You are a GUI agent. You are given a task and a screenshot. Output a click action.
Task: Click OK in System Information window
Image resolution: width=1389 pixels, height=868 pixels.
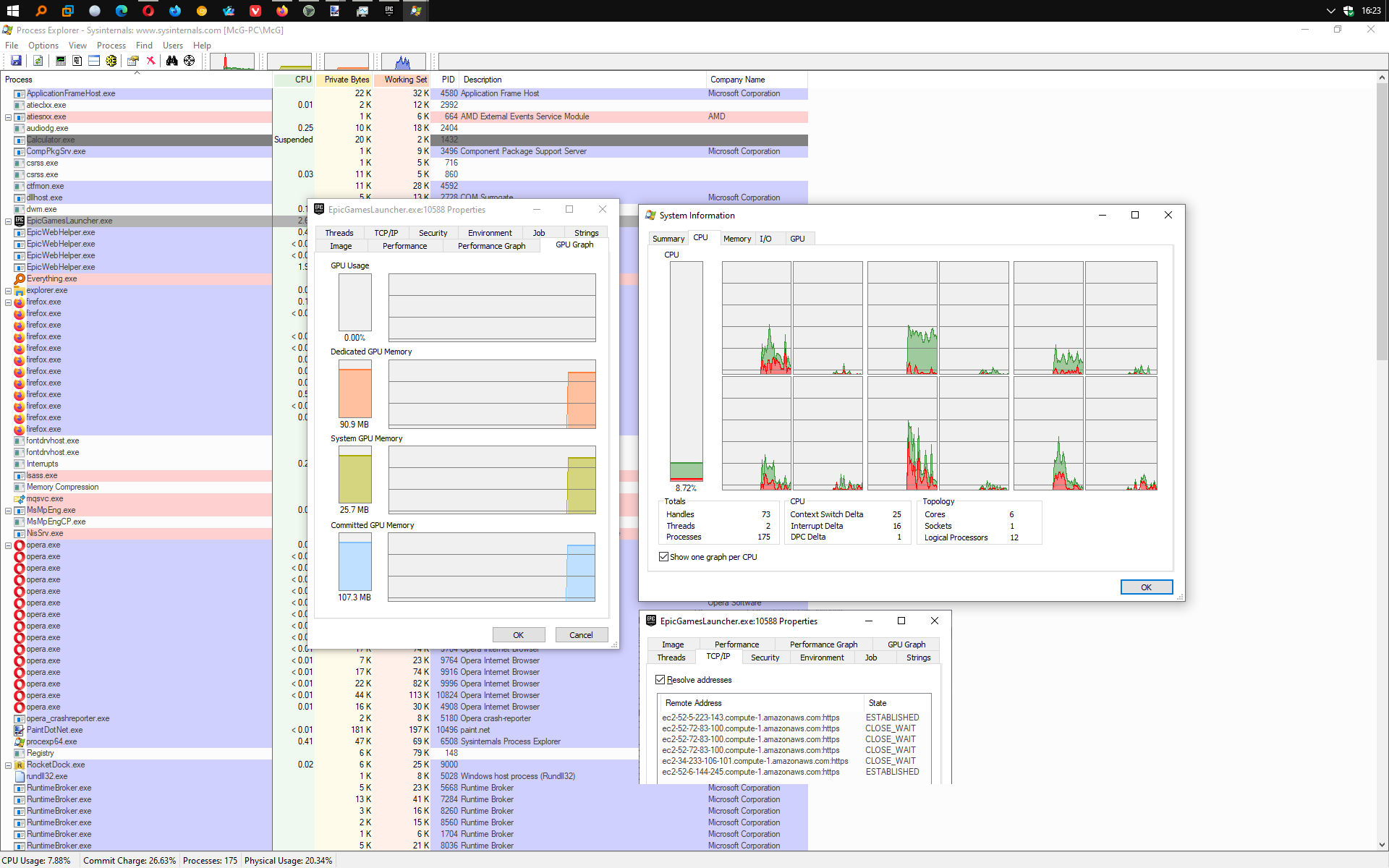(1146, 587)
